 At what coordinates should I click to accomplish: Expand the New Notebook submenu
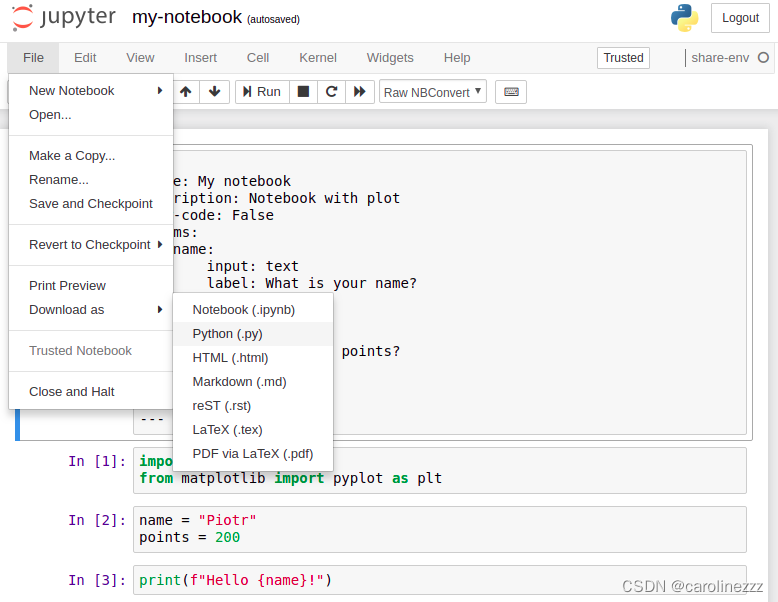91,91
